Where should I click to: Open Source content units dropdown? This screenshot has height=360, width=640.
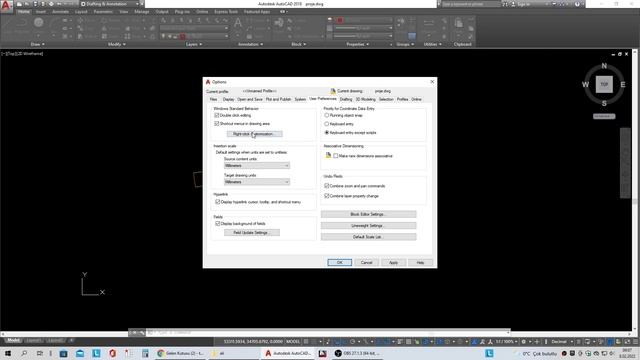257,166
